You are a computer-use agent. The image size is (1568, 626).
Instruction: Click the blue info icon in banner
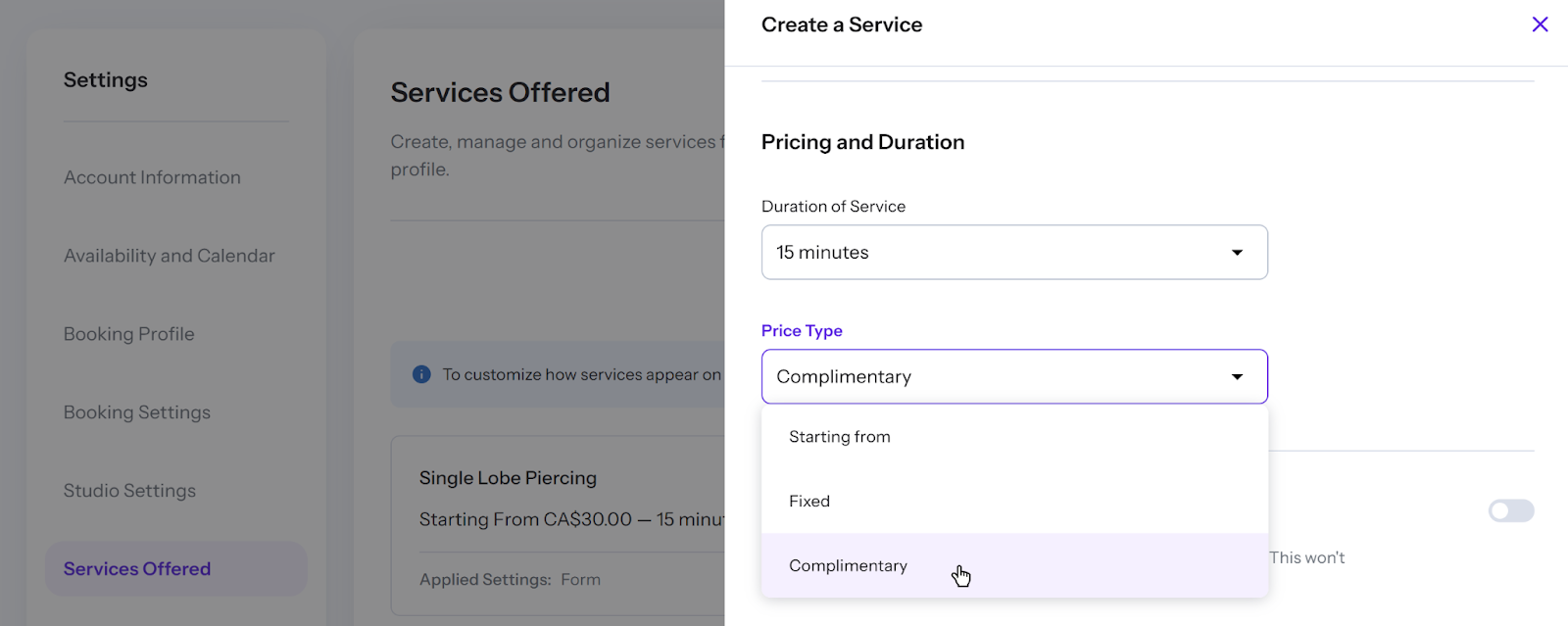[421, 374]
